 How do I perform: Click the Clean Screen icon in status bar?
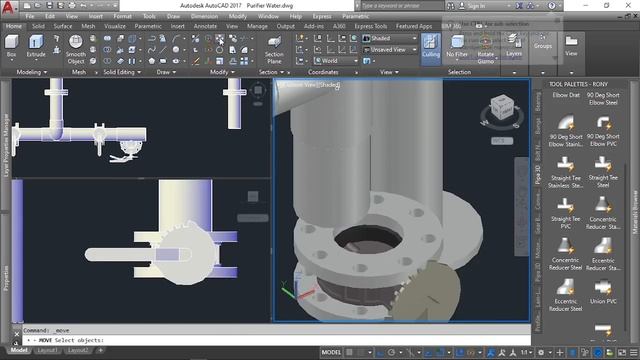coord(622,352)
